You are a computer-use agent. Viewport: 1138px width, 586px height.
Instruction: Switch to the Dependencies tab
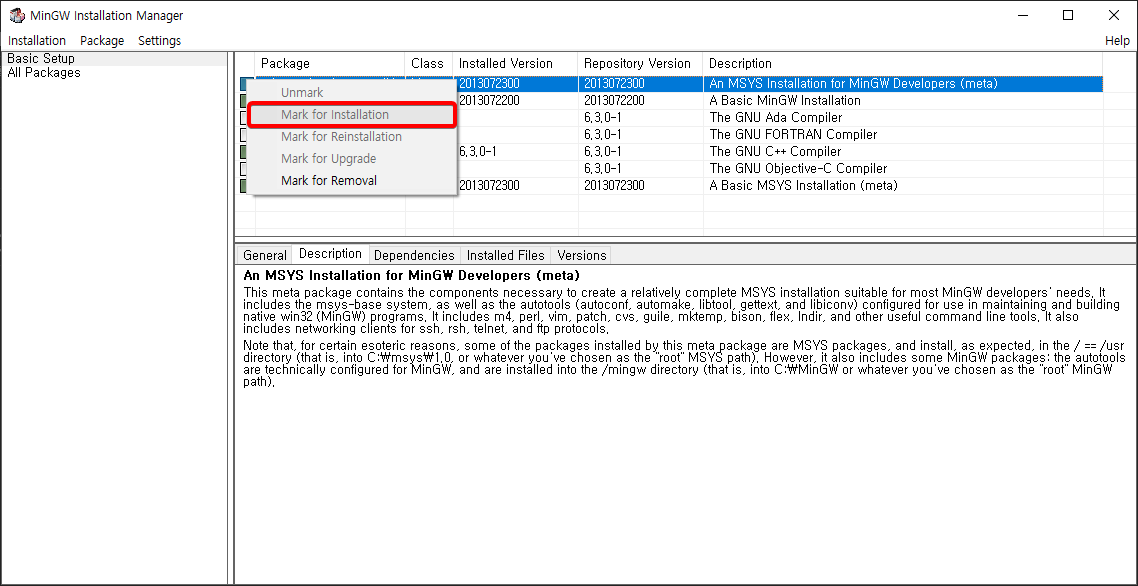tap(414, 255)
